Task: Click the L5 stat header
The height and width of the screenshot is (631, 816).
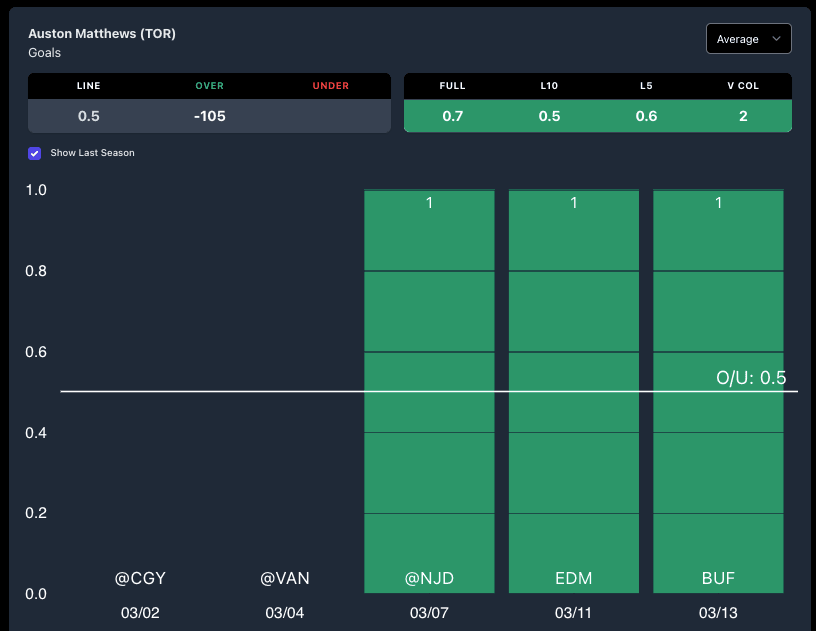Action: [x=646, y=86]
